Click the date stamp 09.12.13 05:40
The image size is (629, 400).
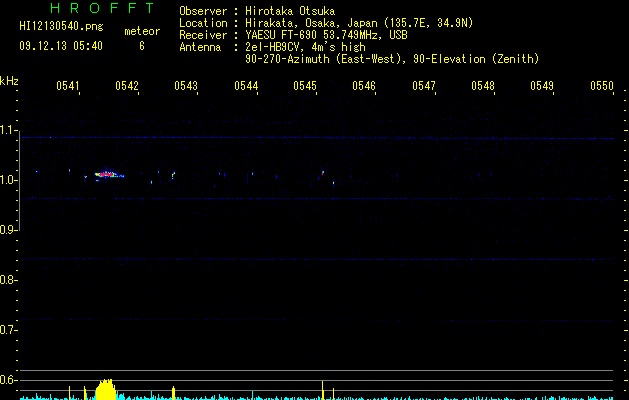pyautogui.click(x=61, y=46)
